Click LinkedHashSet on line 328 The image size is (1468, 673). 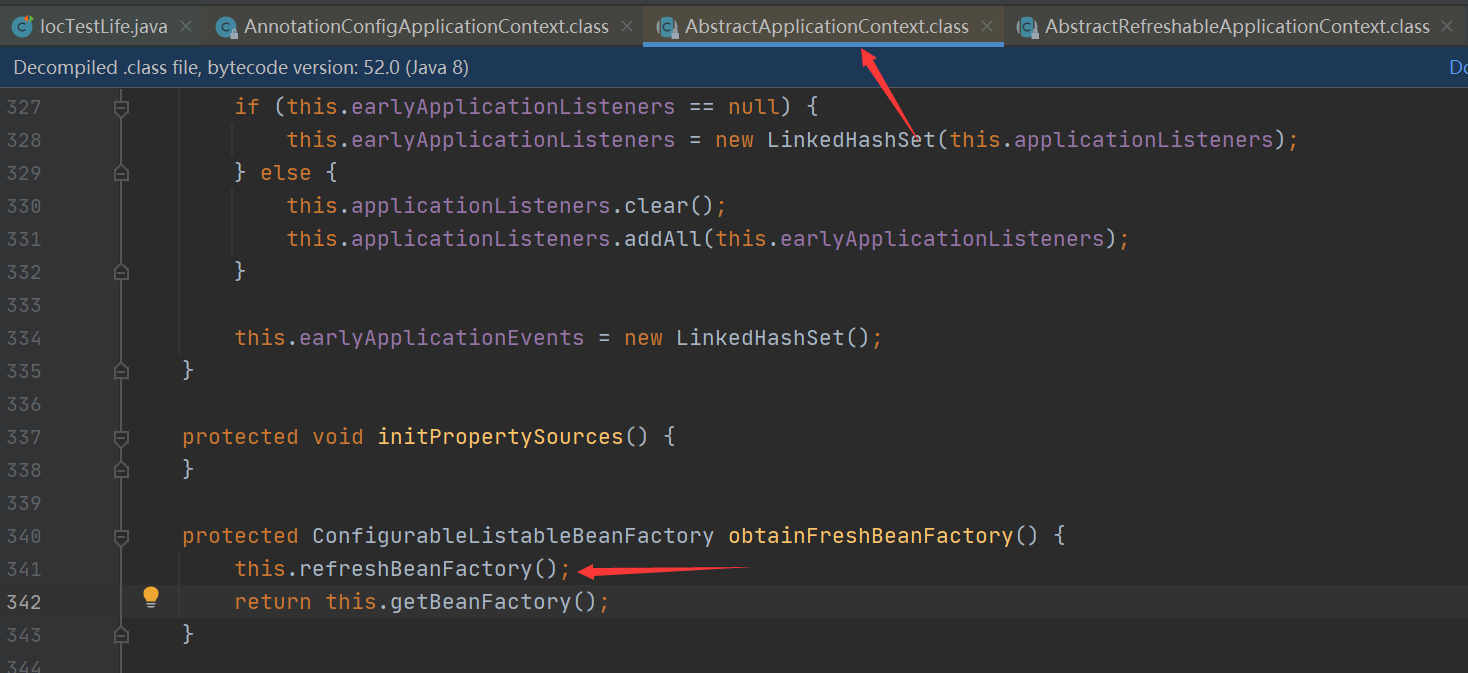tap(852, 140)
